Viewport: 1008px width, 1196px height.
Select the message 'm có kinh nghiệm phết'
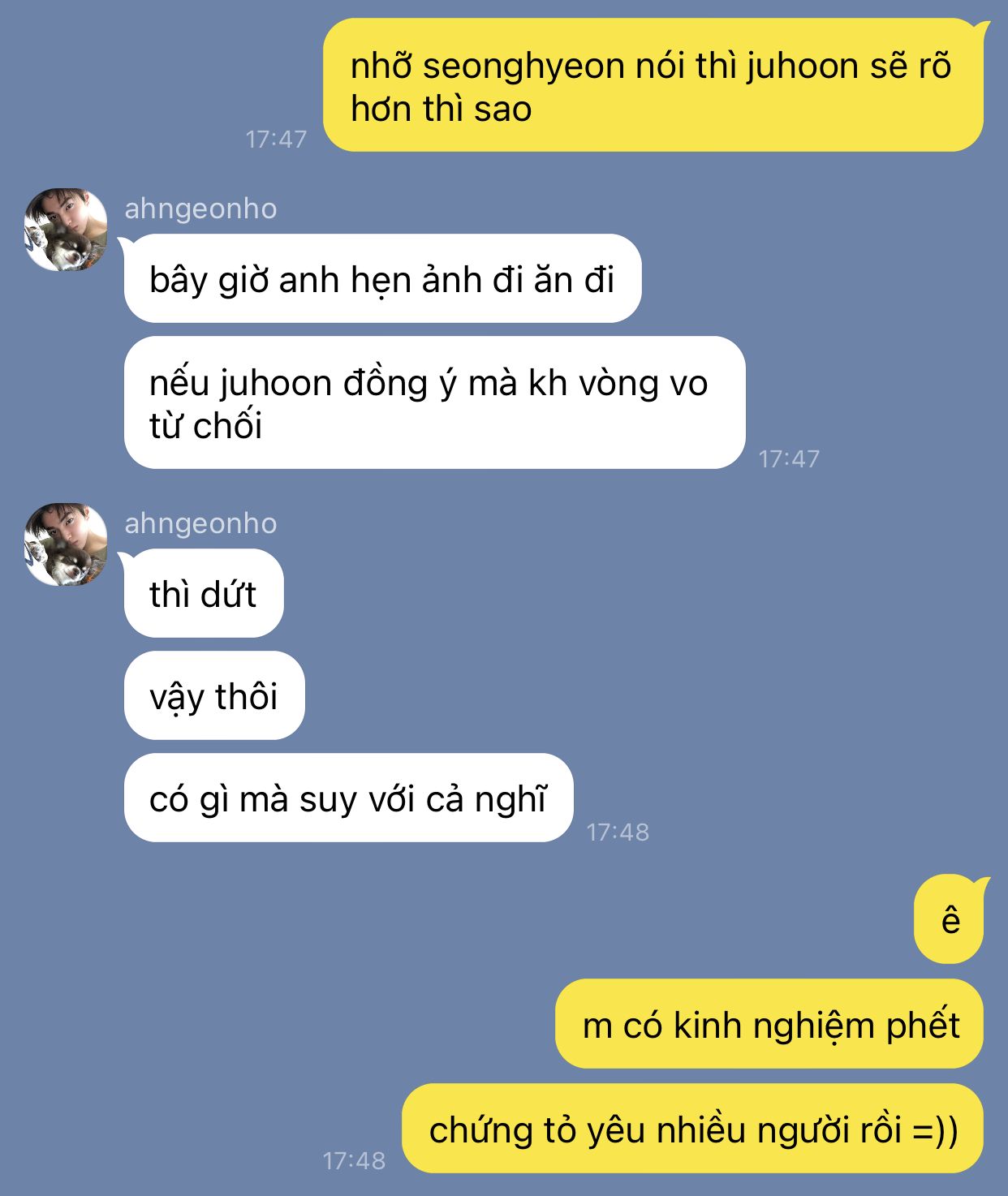(x=769, y=1024)
